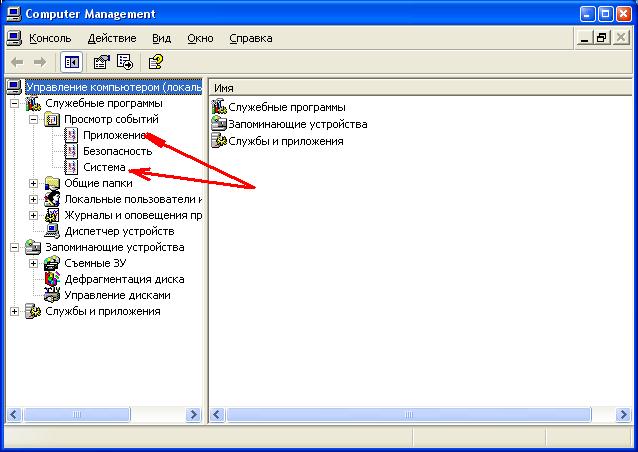This screenshot has height=452, width=638.
Task: Click tree pane horizontal scrollbar right arrow
Action: click(193, 415)
